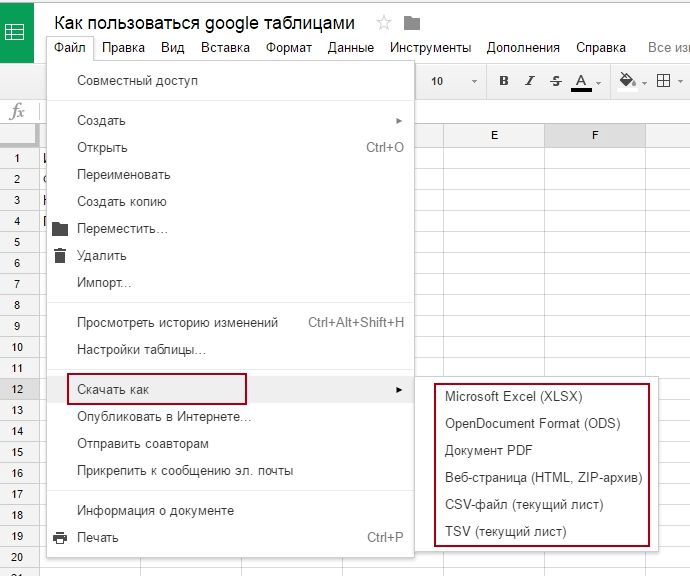Image resolution: width=690 pixels, height=576 pixels.
Task: Open the Формат menu
Action: [x=289, y=47]
